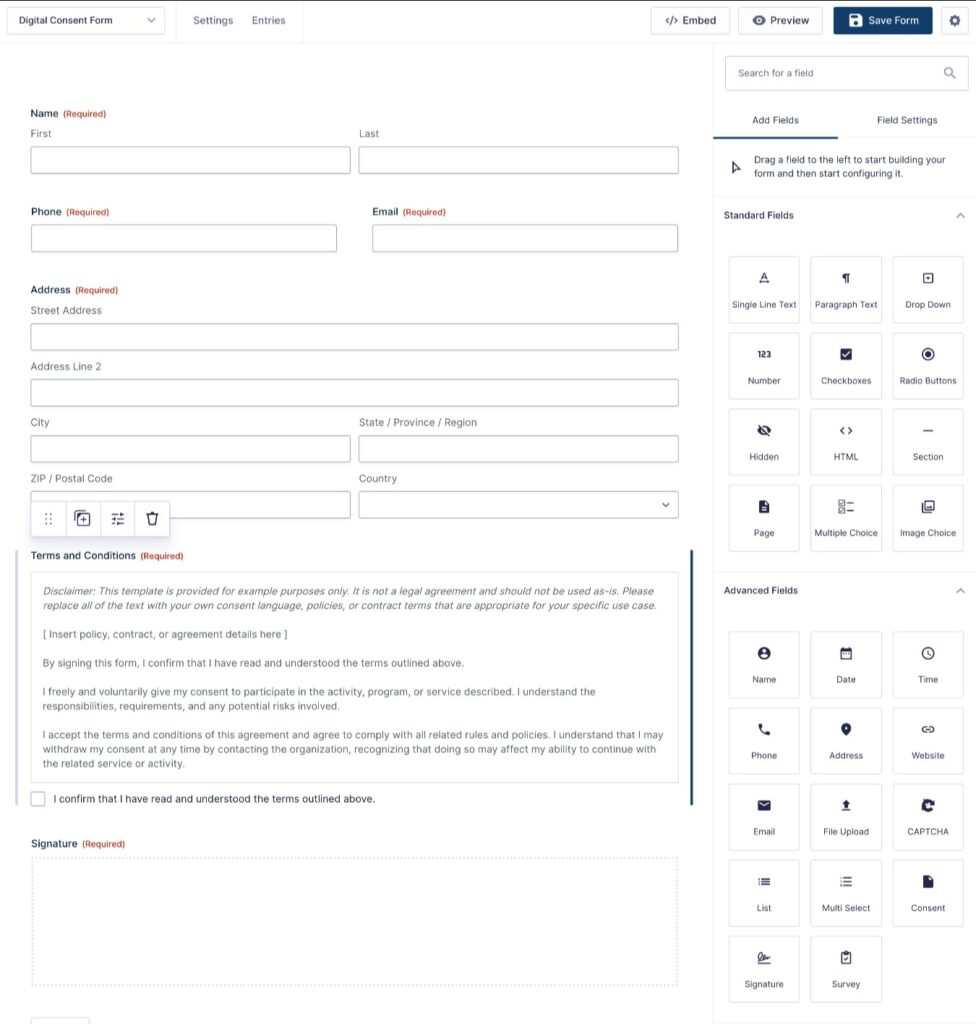This screenshot has width=976, height=1024.
Task: Open the Entries page
Action: [268, 20]
